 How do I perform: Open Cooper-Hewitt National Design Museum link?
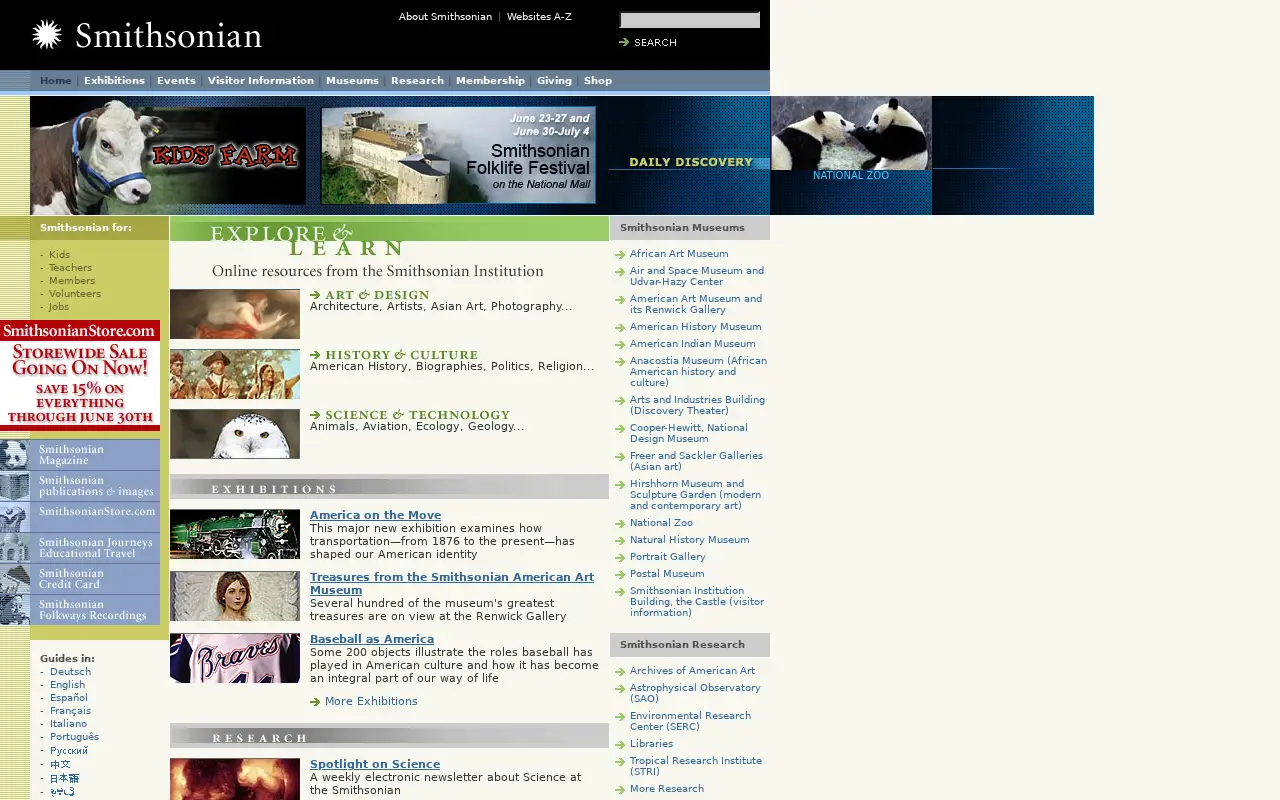(x=689, y=433)
